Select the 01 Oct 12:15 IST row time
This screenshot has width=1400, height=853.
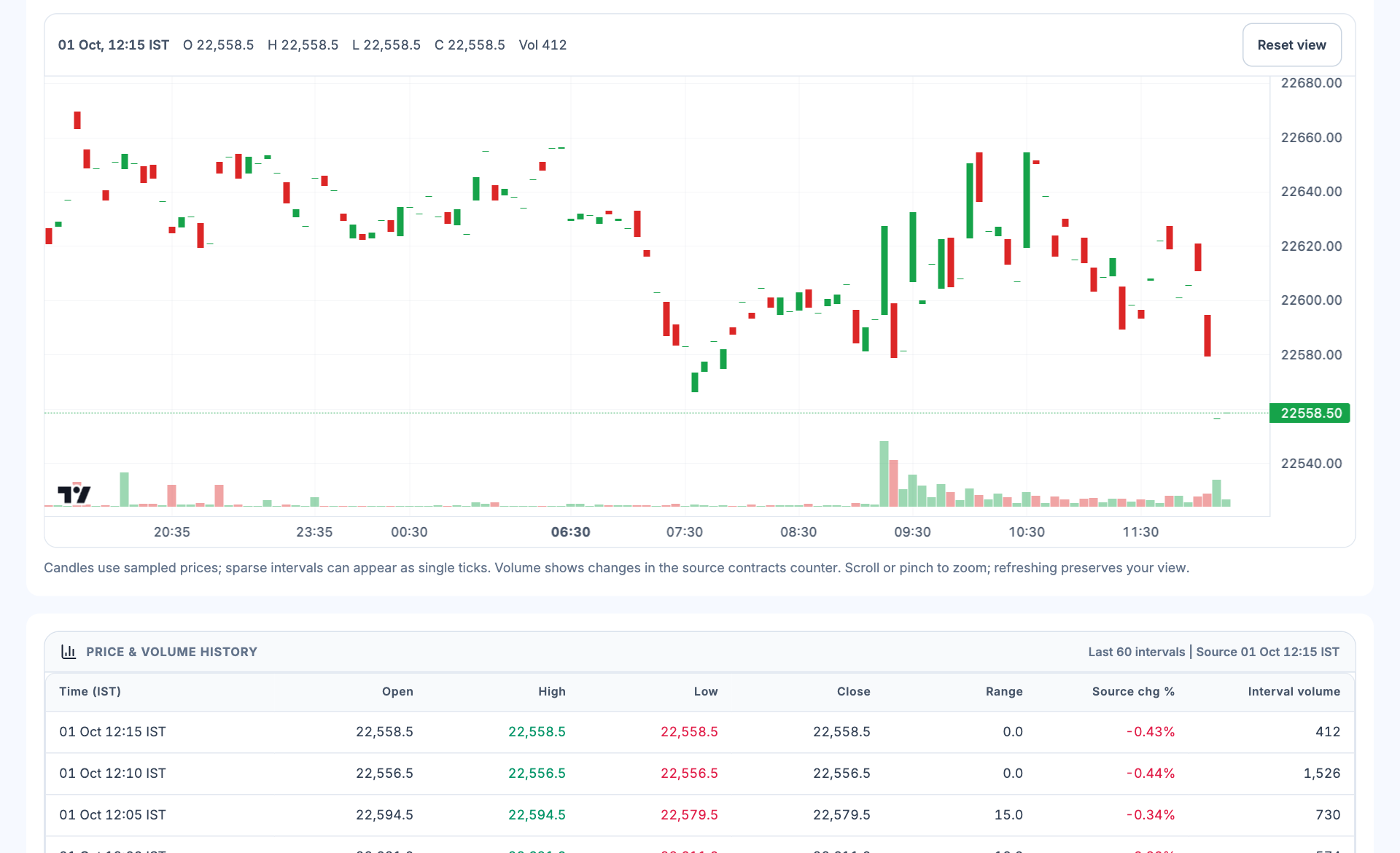pos(112,732)
